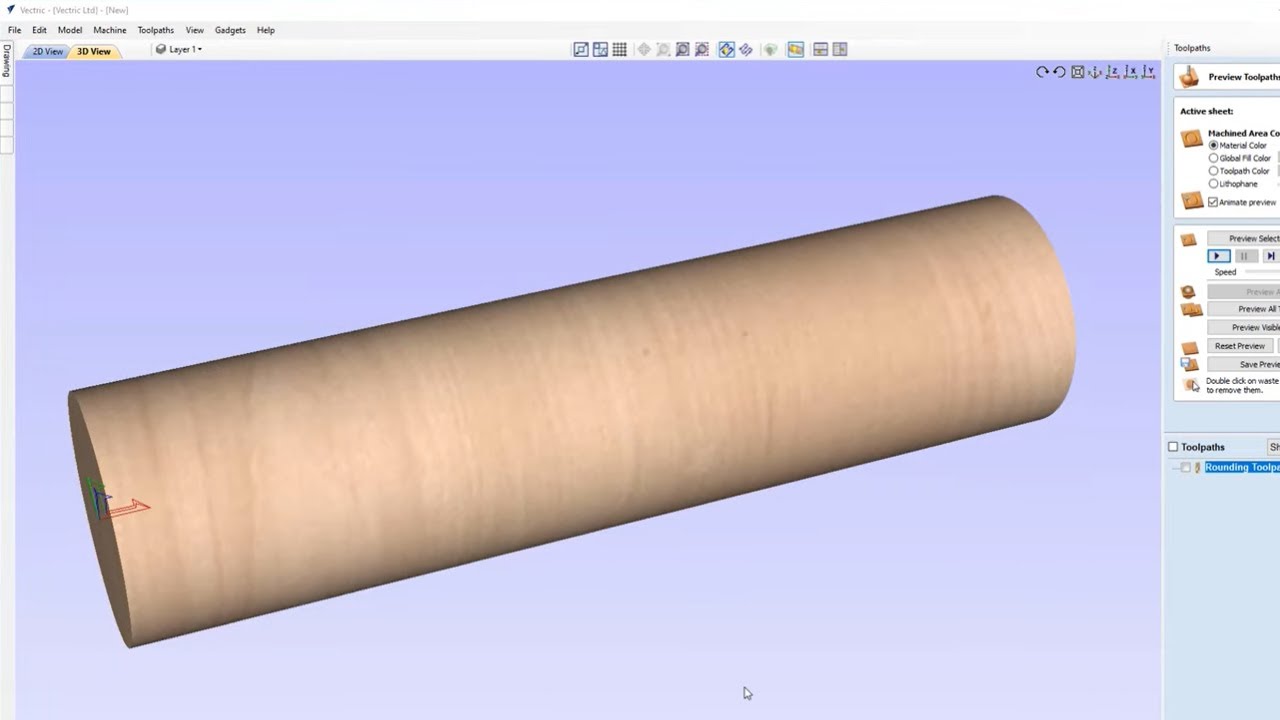View along the X axis
Image resolution: width=1280 pixels, height=720 pixels.
coord(1131,72)
